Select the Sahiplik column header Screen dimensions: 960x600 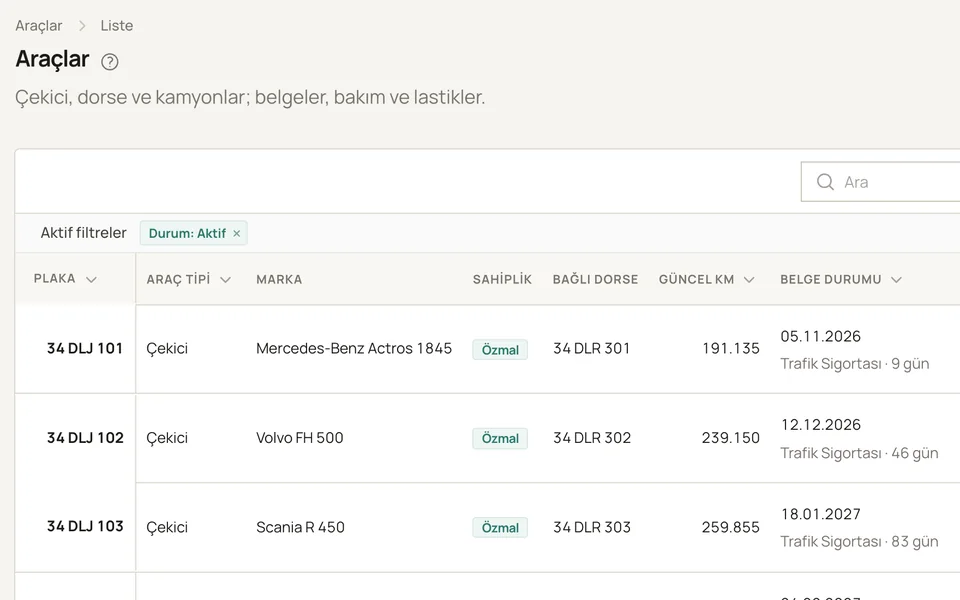(502, 280)
